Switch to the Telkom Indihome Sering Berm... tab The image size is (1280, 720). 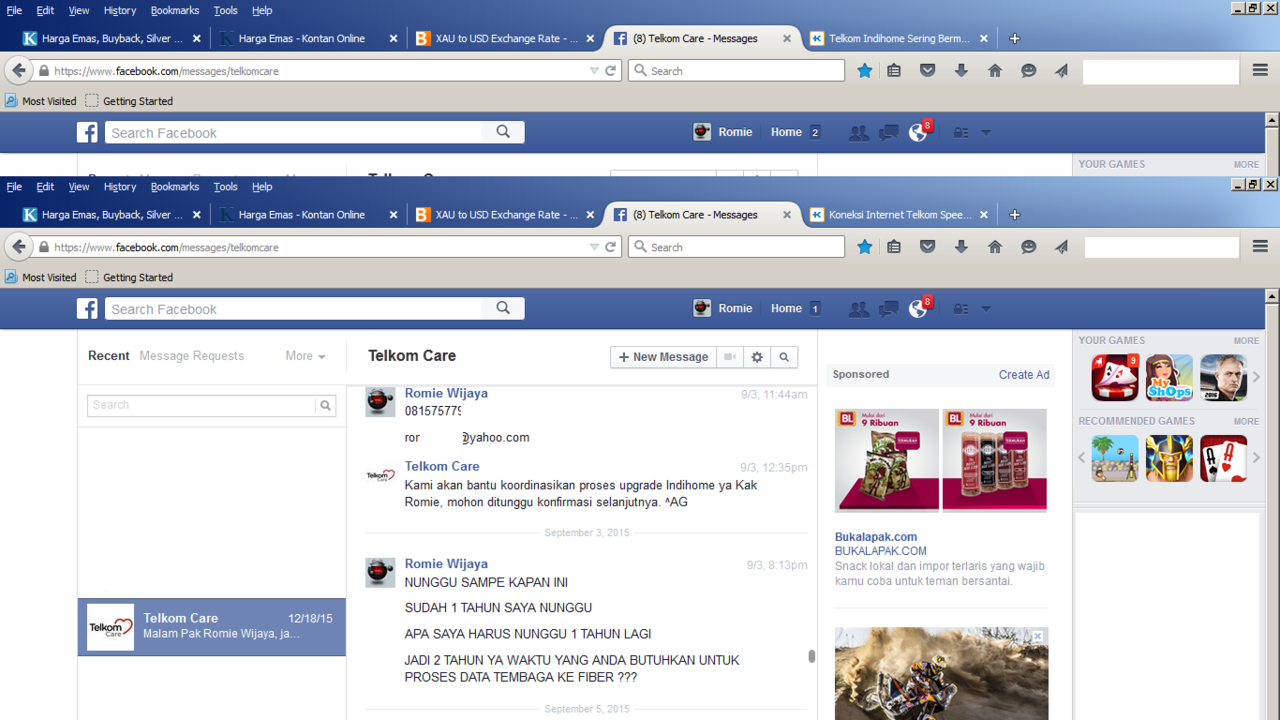tap(900, 39)
